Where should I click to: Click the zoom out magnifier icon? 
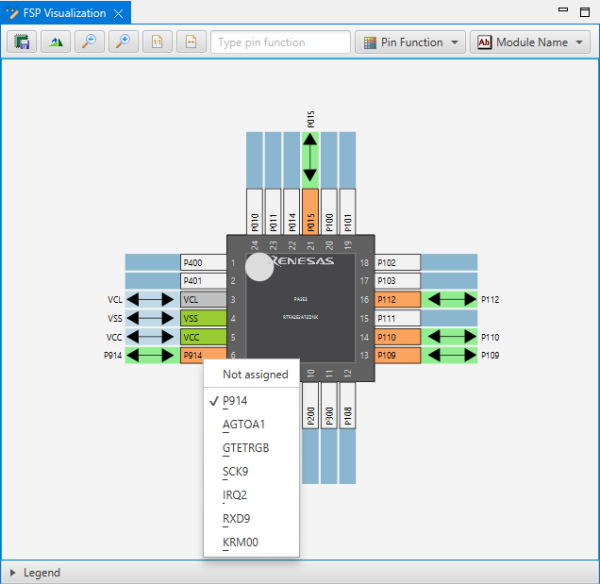coord(89,42)
